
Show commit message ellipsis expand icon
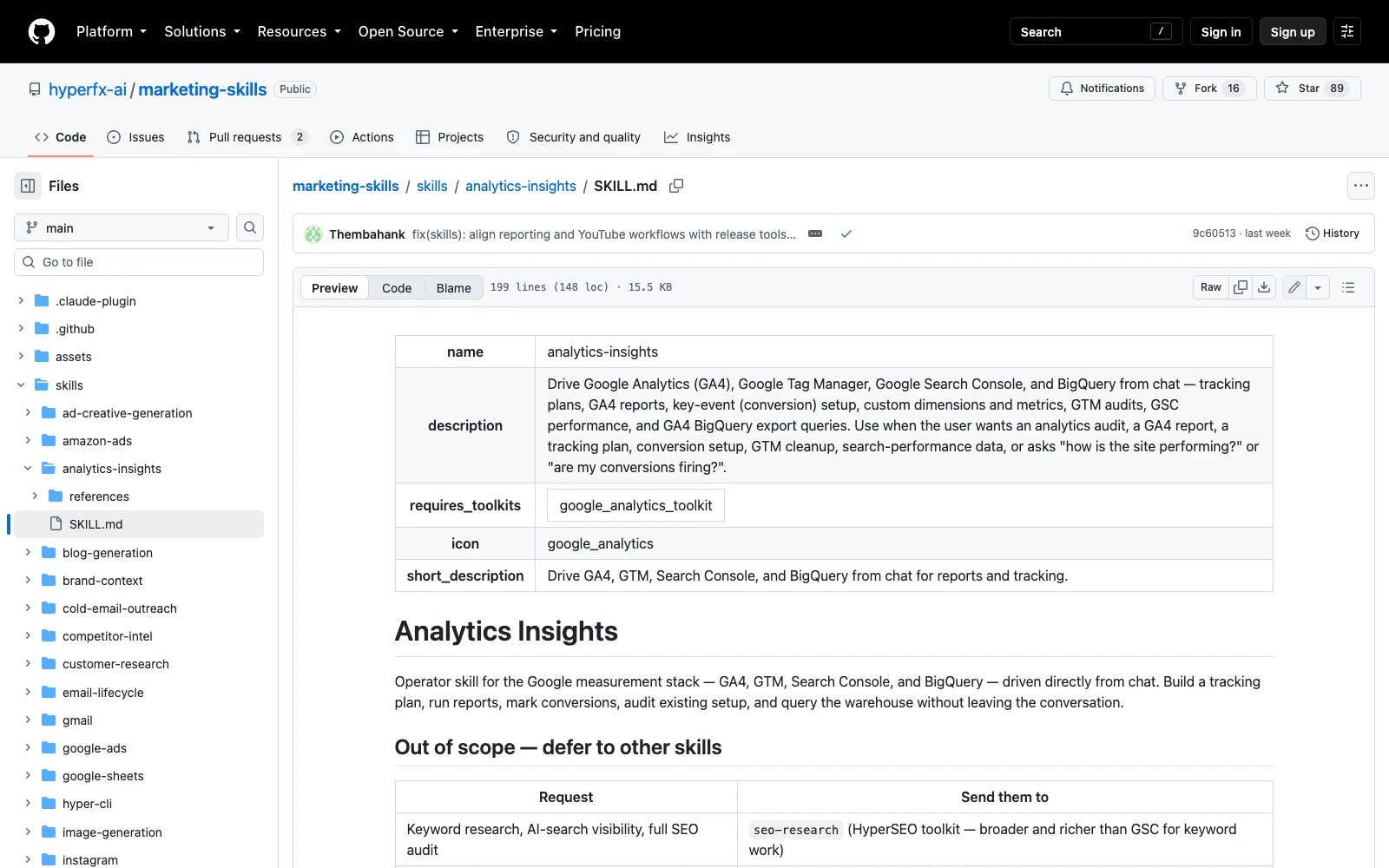[815, 233]
